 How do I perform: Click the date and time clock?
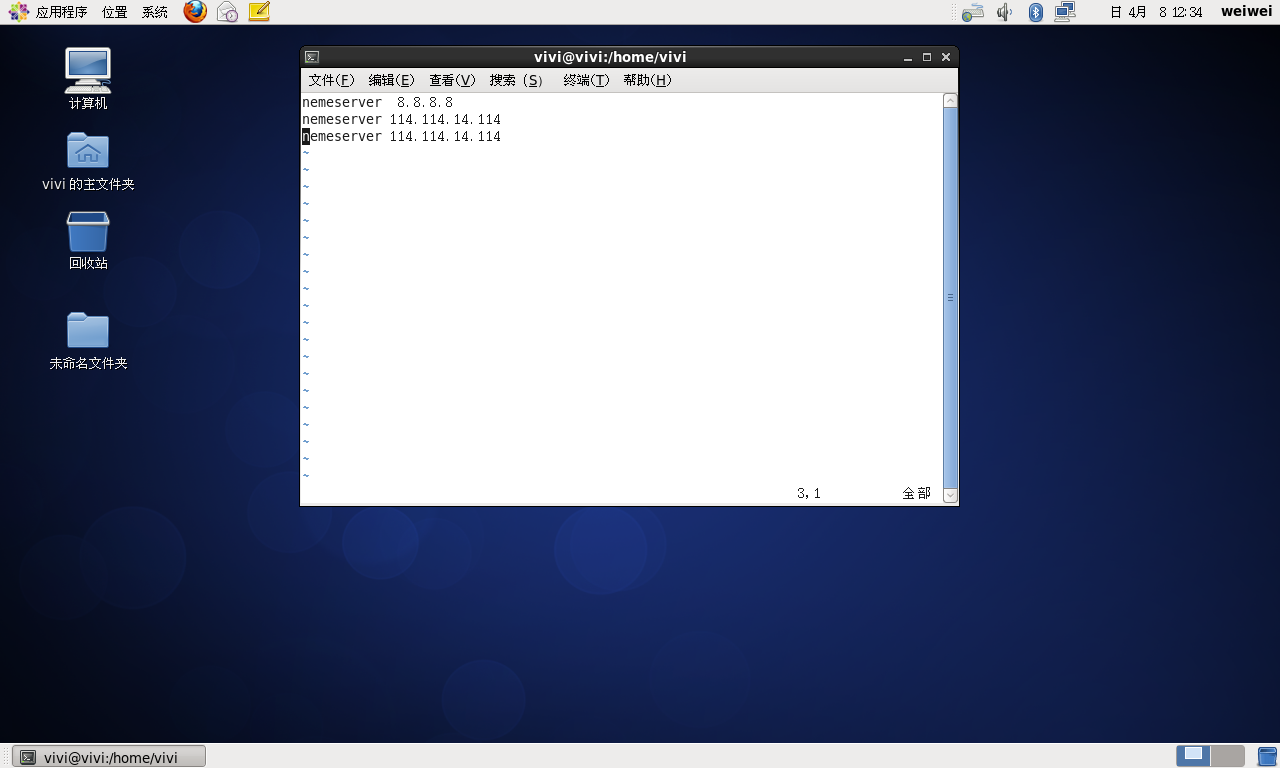click(1156, 12)
